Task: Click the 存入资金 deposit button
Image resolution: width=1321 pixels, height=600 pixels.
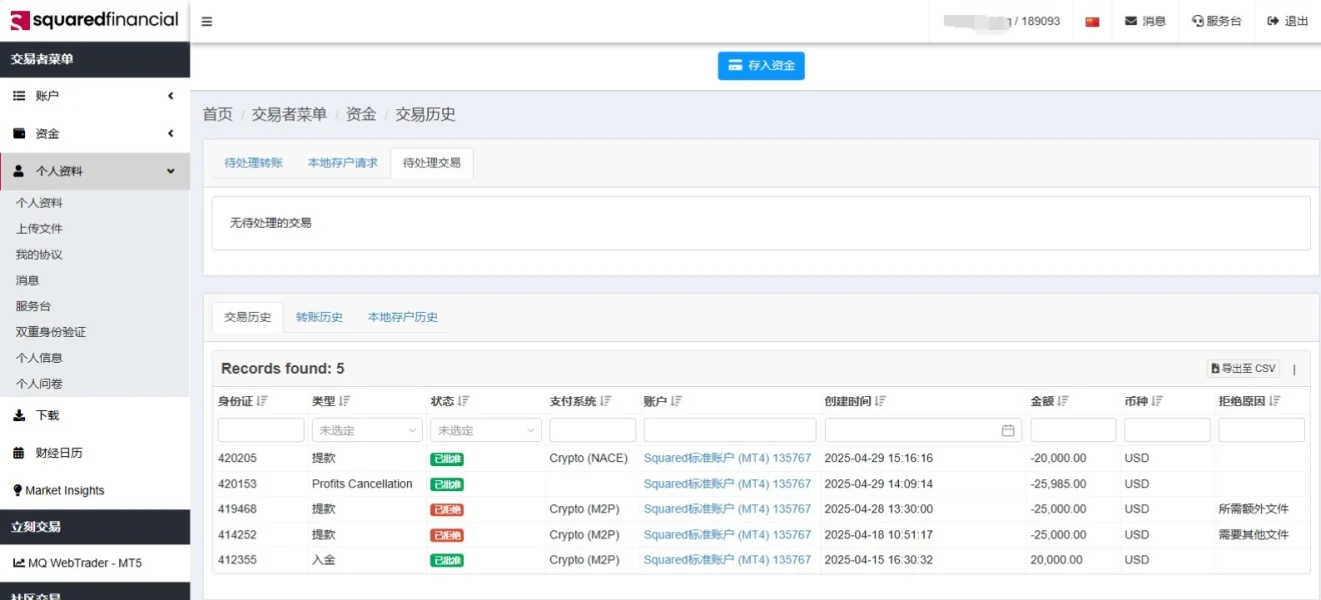Action: [x=761, y=66]
